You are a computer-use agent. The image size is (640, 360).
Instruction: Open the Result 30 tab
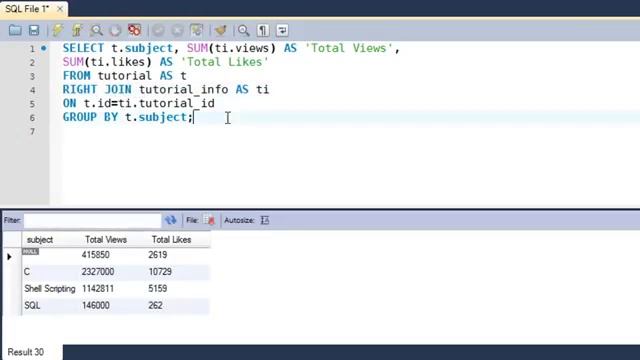coord(26,352)
